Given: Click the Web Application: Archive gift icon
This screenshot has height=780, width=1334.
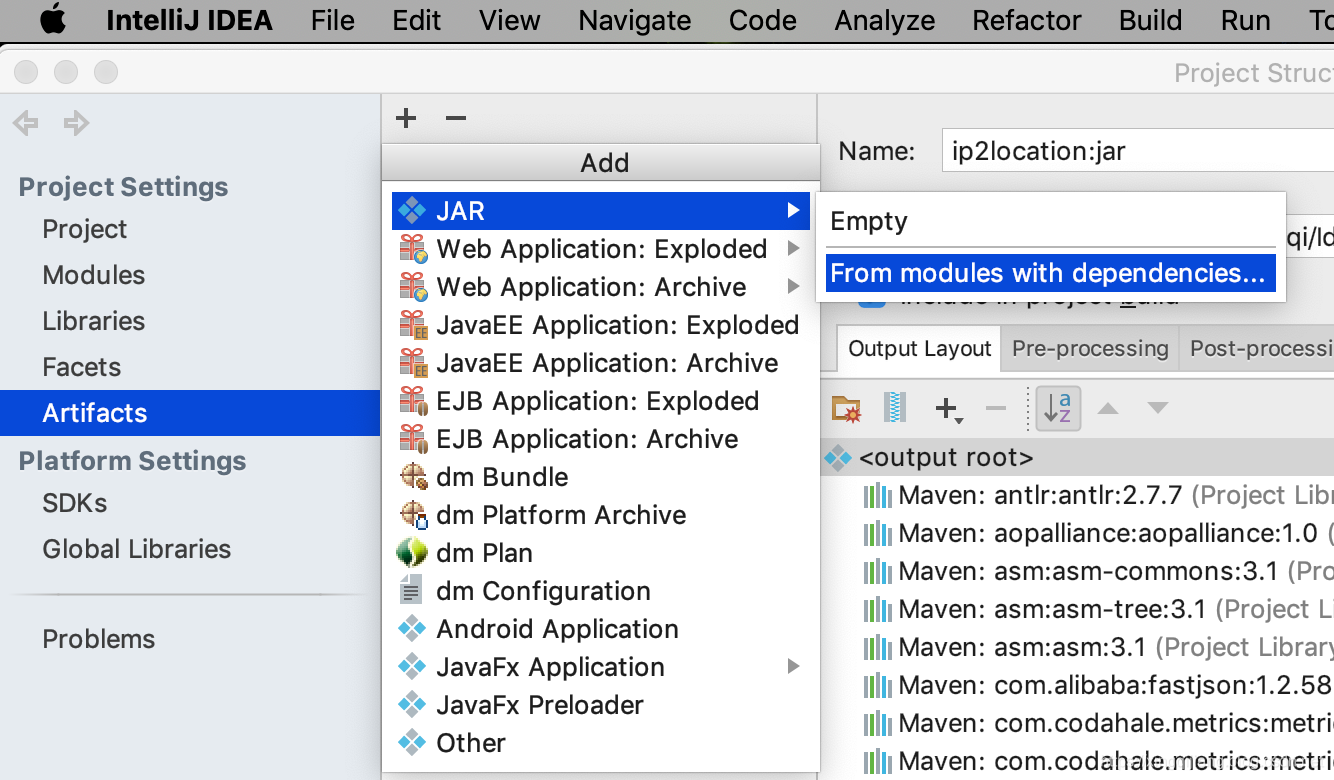Looking at the screenshot, I should click(x=413, y=287).
